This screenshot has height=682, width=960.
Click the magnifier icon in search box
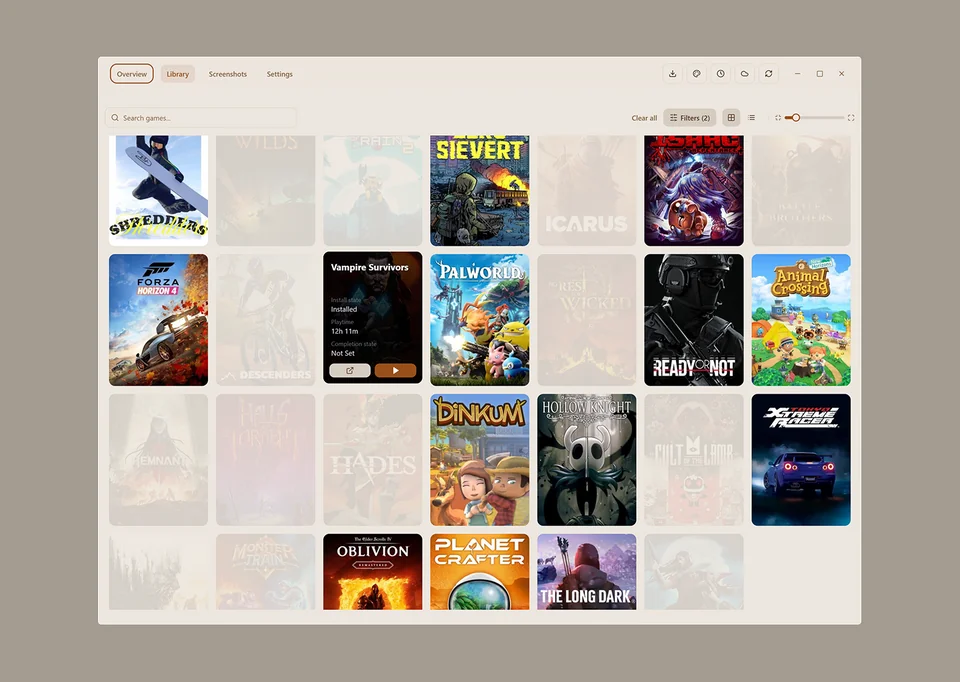[x=114, y=118]
